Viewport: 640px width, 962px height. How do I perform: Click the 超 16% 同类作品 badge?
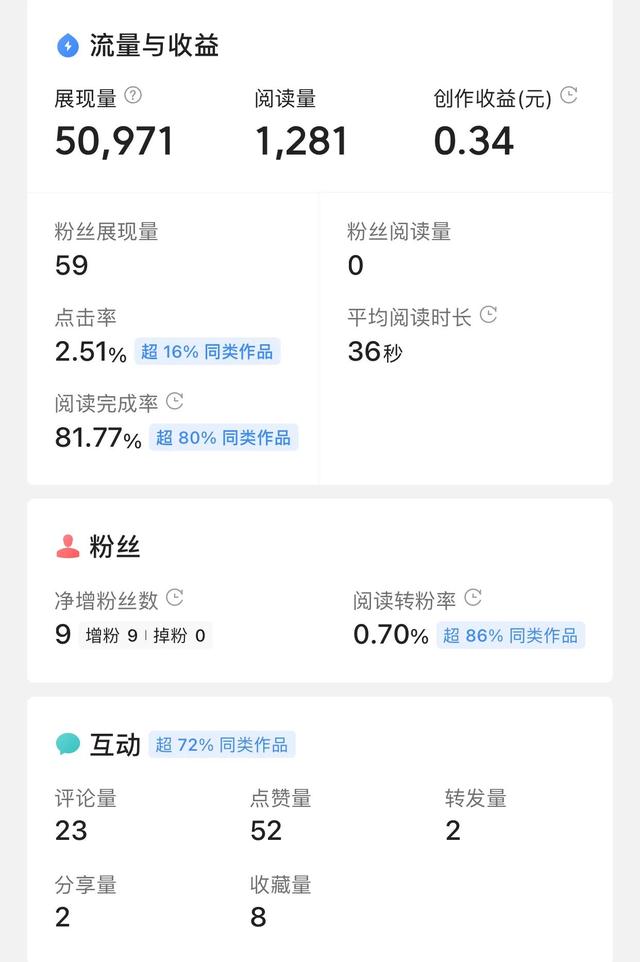(207, 352)
